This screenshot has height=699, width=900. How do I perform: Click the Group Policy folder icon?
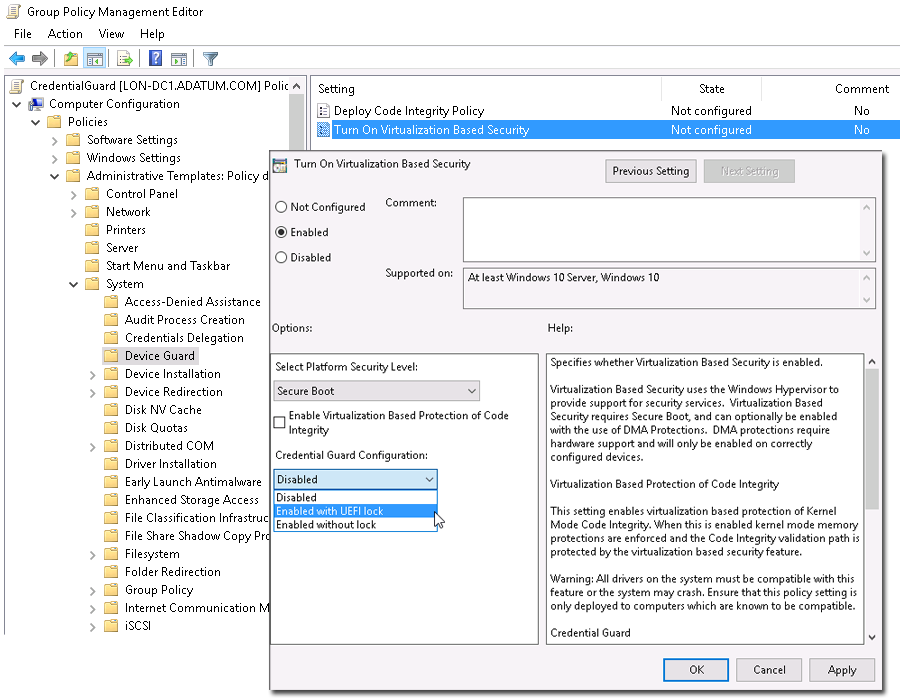click(111, 590)
